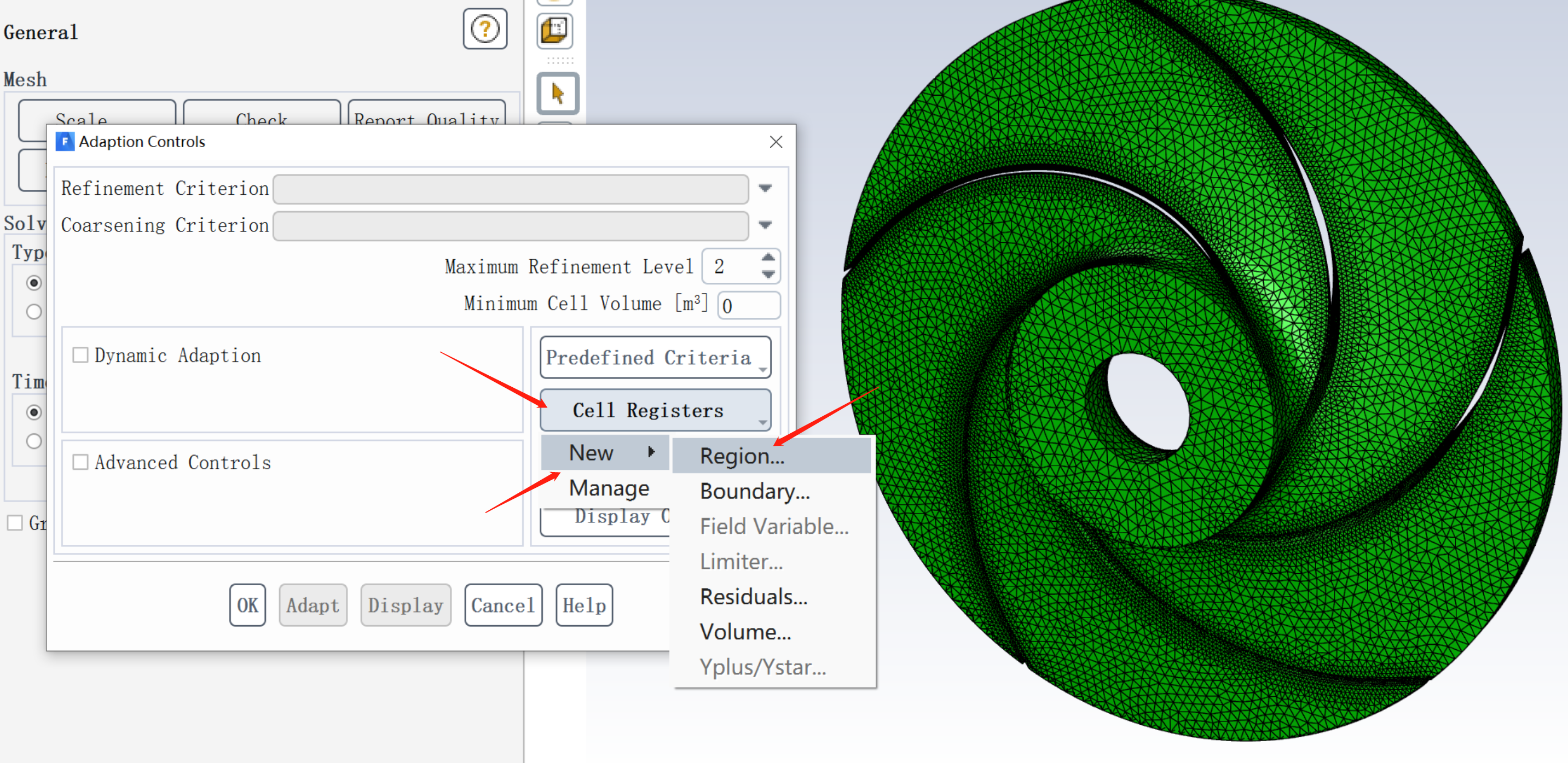This screenshot has height=763, width=1568.
Task: Open the Refinement Criterion dropdown arrow
Action: pyautogui.click(x=765, y=189)
